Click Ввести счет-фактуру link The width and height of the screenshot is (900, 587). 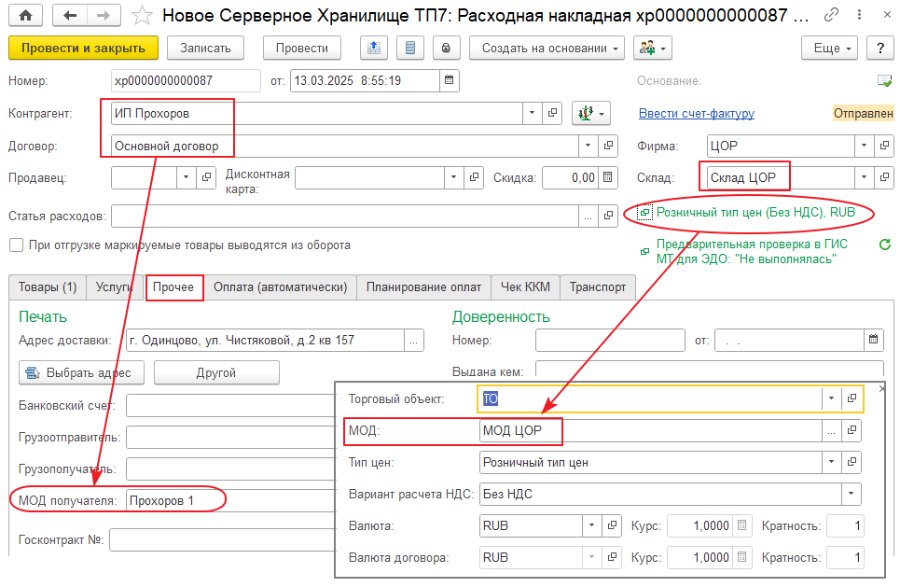[696, 114]
